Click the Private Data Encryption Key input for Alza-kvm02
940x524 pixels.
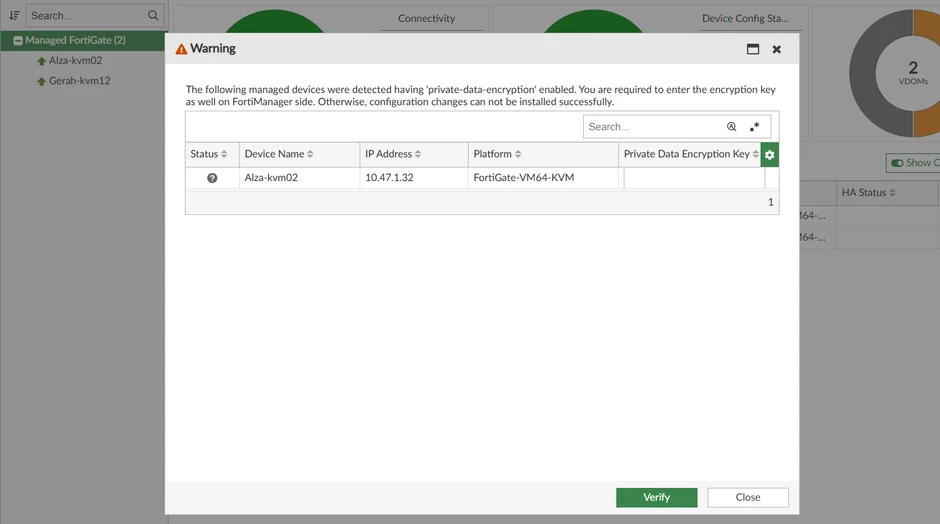(694, 178)
